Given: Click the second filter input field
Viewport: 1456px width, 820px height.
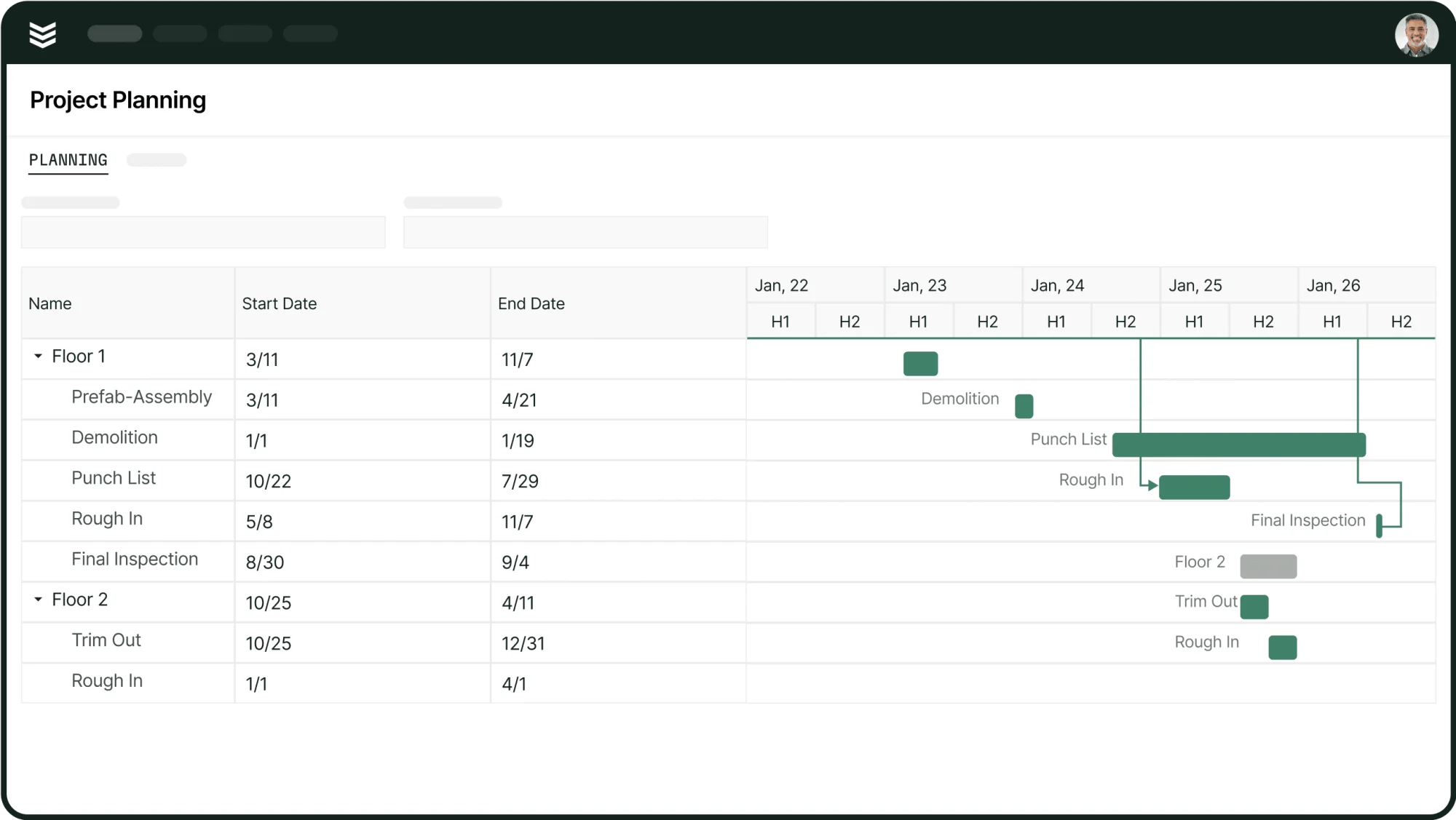Looking at the screenshot, I should [585, 232].
